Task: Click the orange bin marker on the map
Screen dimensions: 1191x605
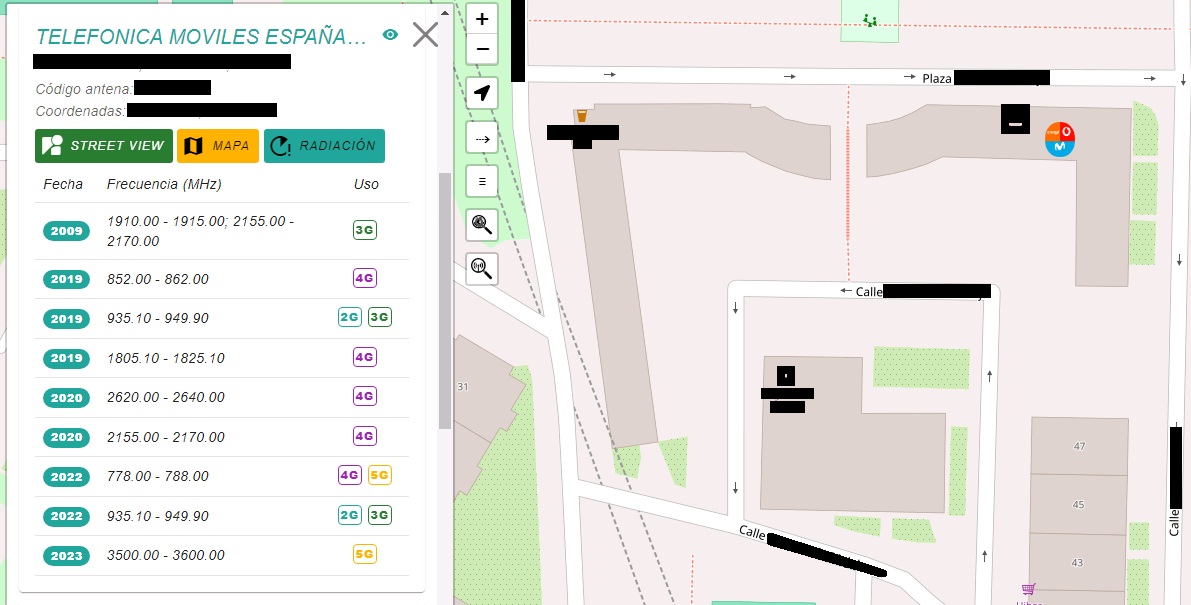Action: pos(582,116)
